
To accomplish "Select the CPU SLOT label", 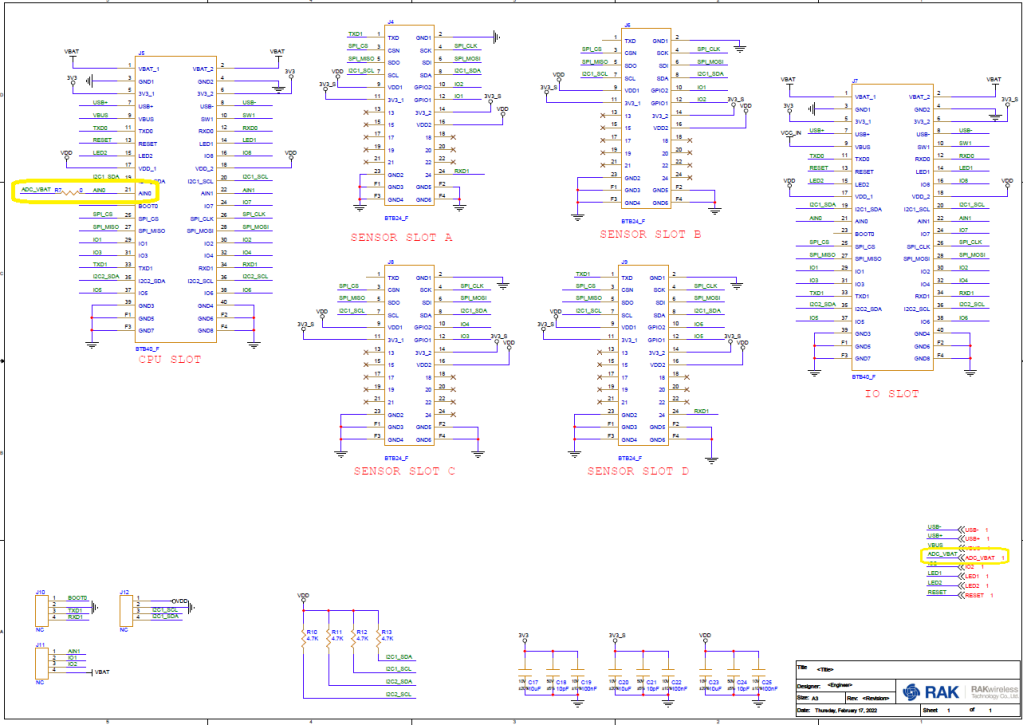I will coord(169,359).
